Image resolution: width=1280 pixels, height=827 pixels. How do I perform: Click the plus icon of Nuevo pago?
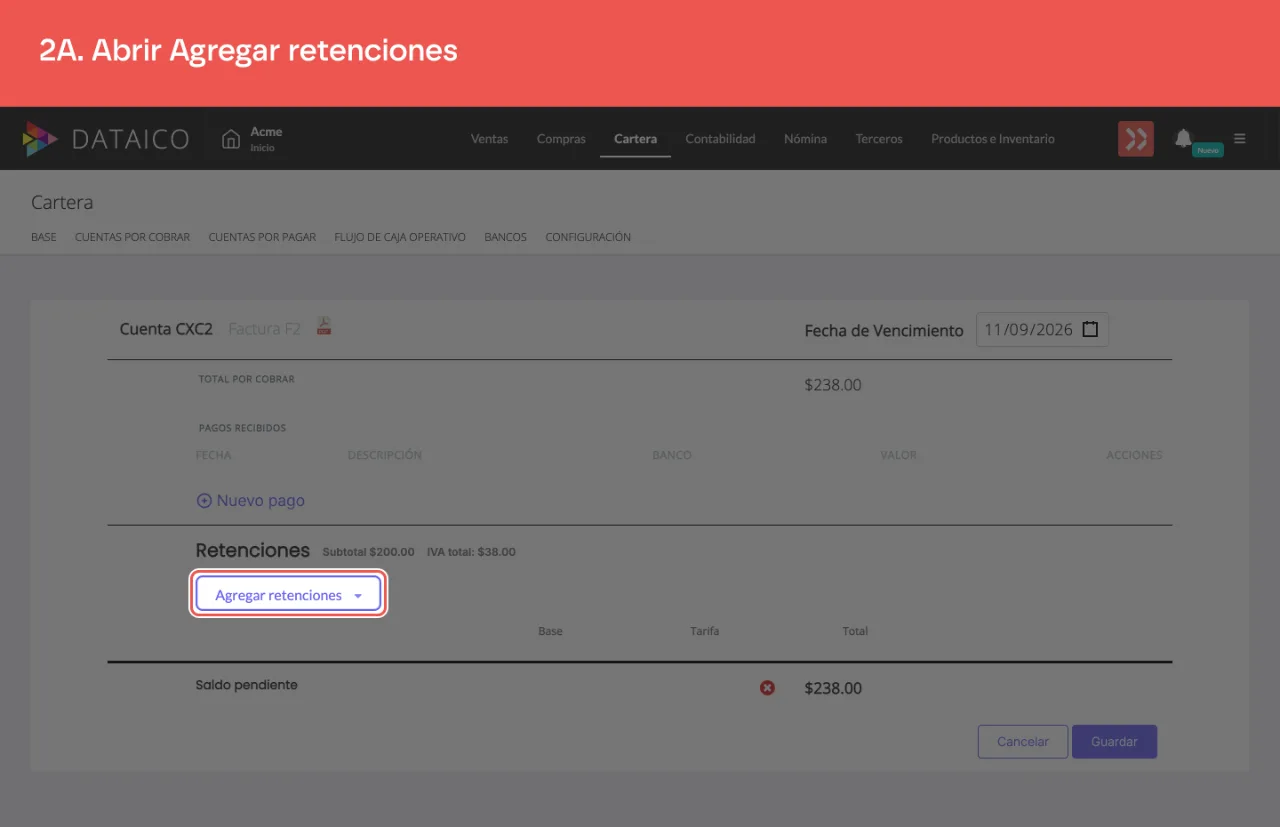coord(204,501)
